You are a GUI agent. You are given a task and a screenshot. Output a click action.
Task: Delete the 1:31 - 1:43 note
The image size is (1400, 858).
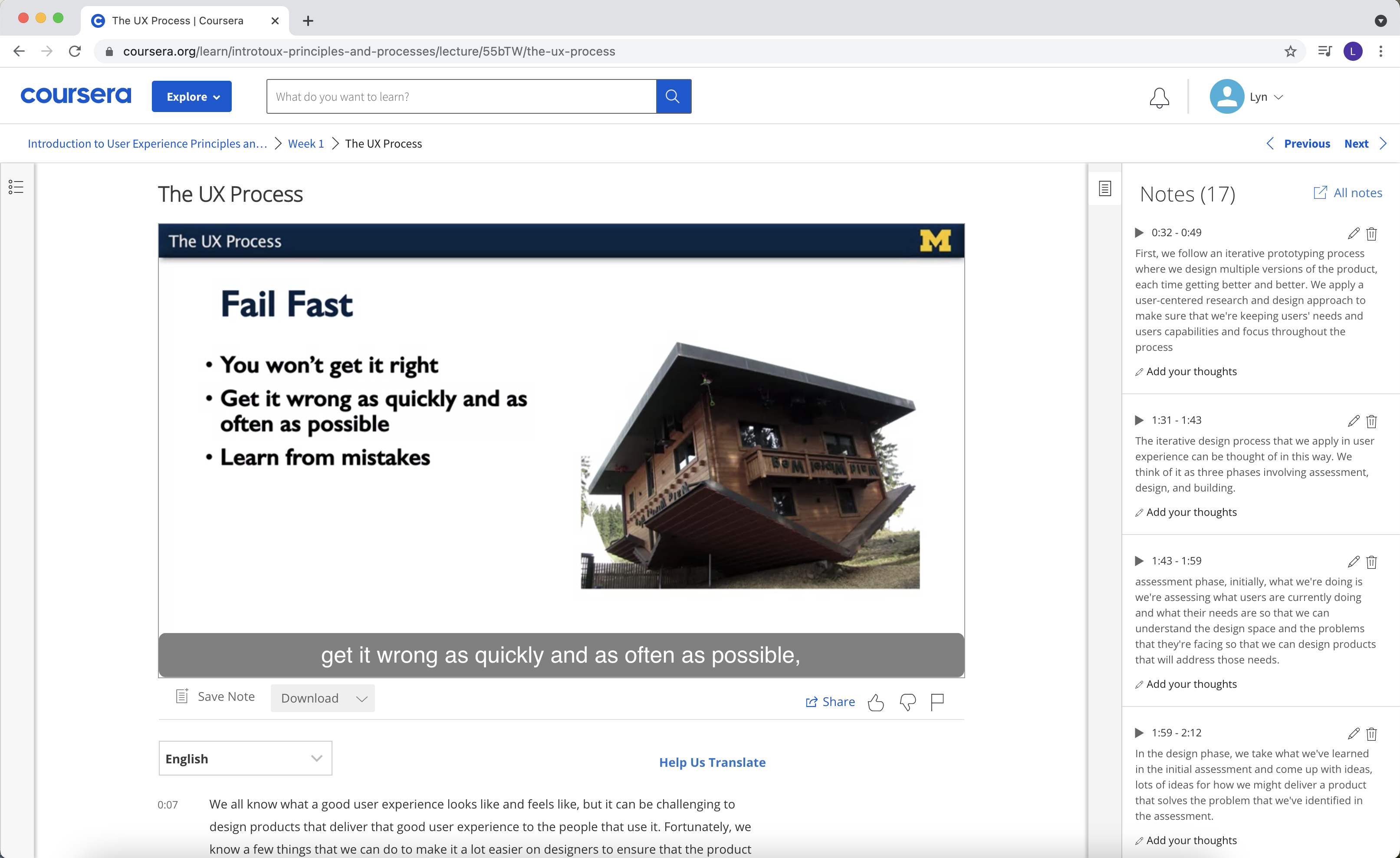point(1372,421)
